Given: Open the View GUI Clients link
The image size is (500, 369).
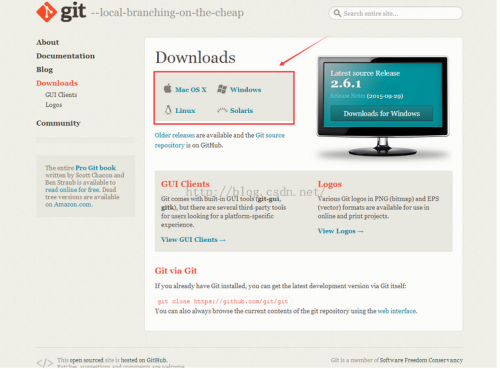Looking at the screenshot, I should tap(193, 240).
